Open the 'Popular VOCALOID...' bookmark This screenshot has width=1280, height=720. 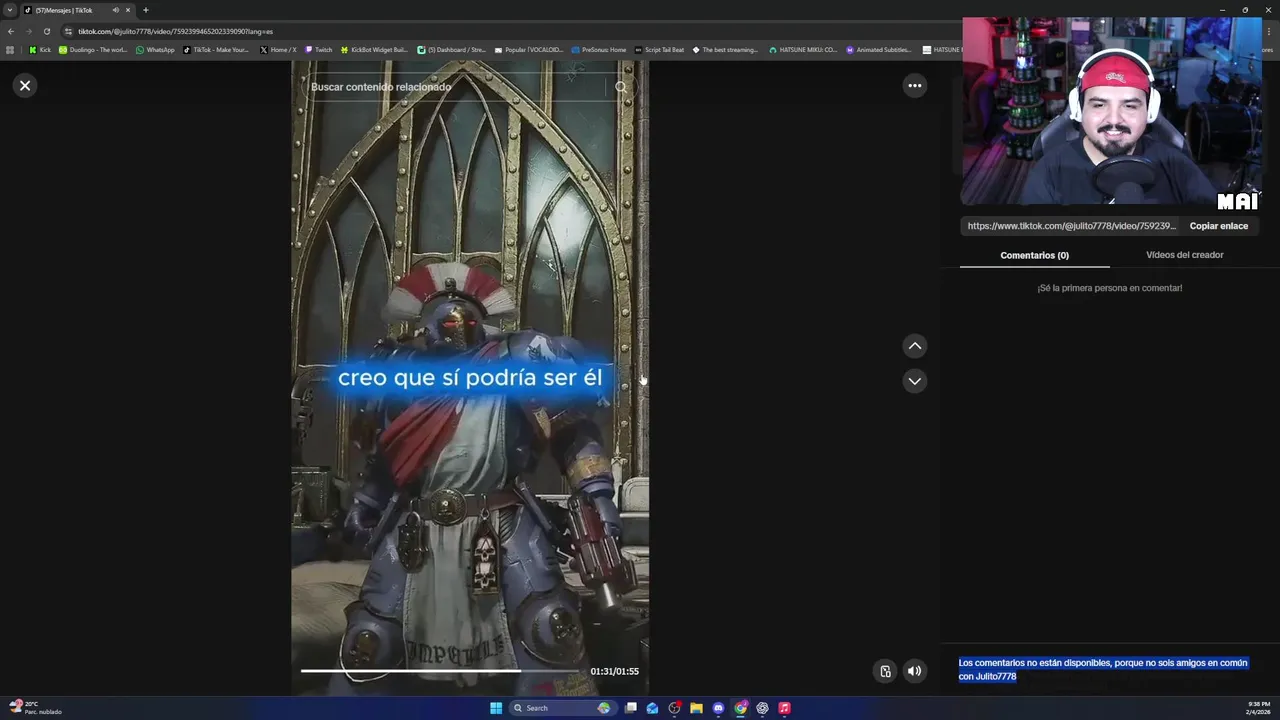click(x=529, y=49)
